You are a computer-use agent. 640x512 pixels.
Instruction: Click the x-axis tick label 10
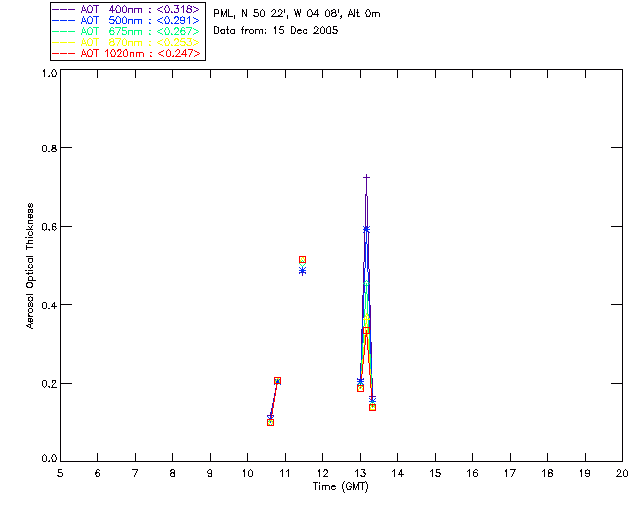247,473
